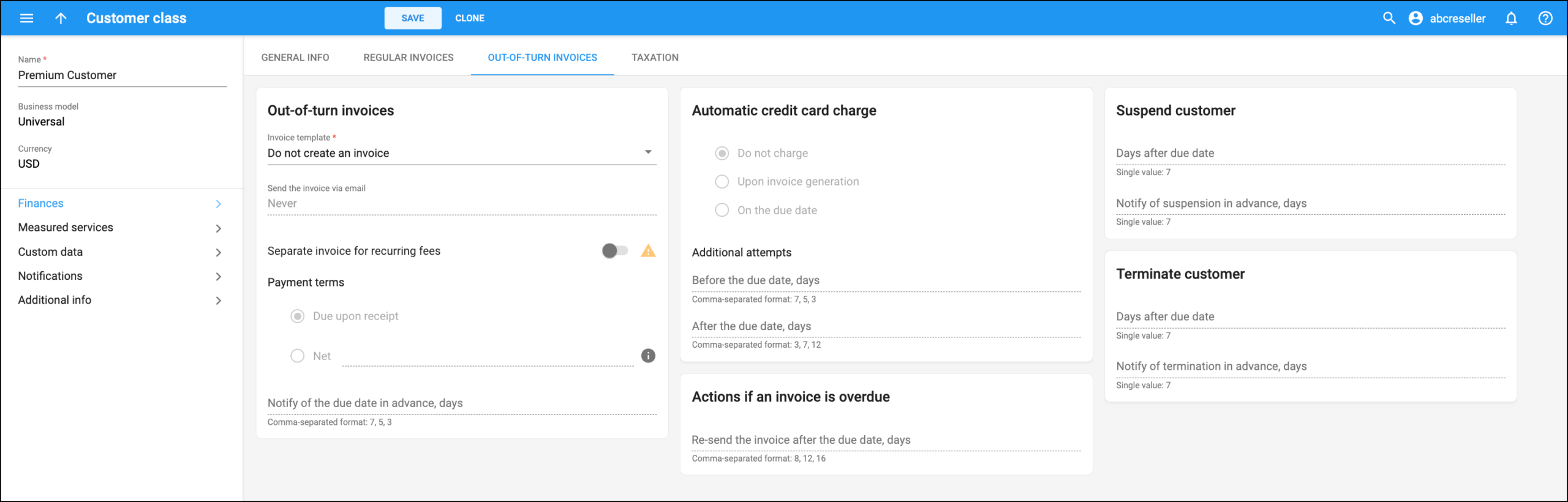Choose the Net payment terms radio button
Screen dimensions: 1568x502
[x=297, y=356]
